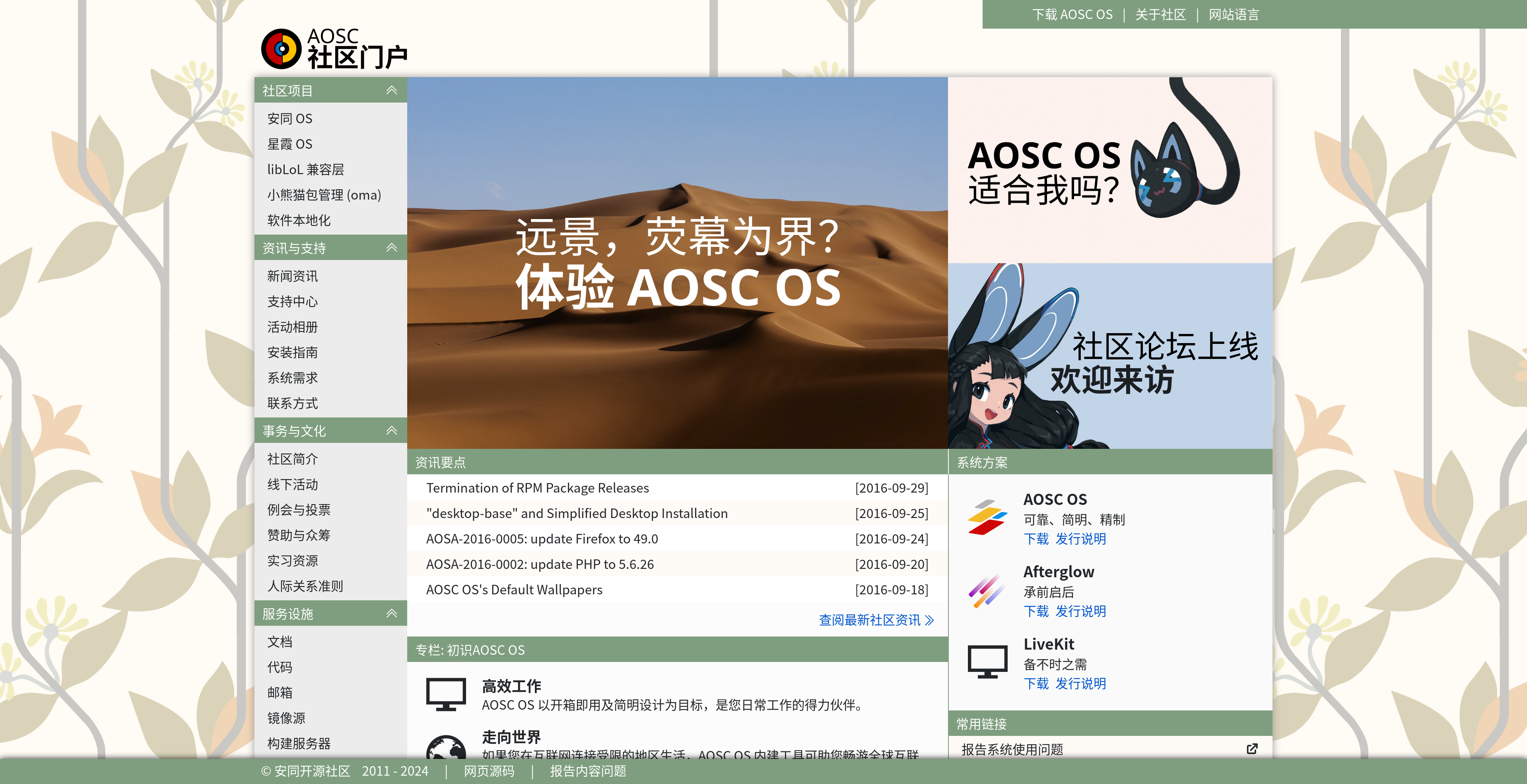This screenshot has width=1527, height=784.
Task: Select 镜像源 in the sidebar
Action: click(286, 718)
